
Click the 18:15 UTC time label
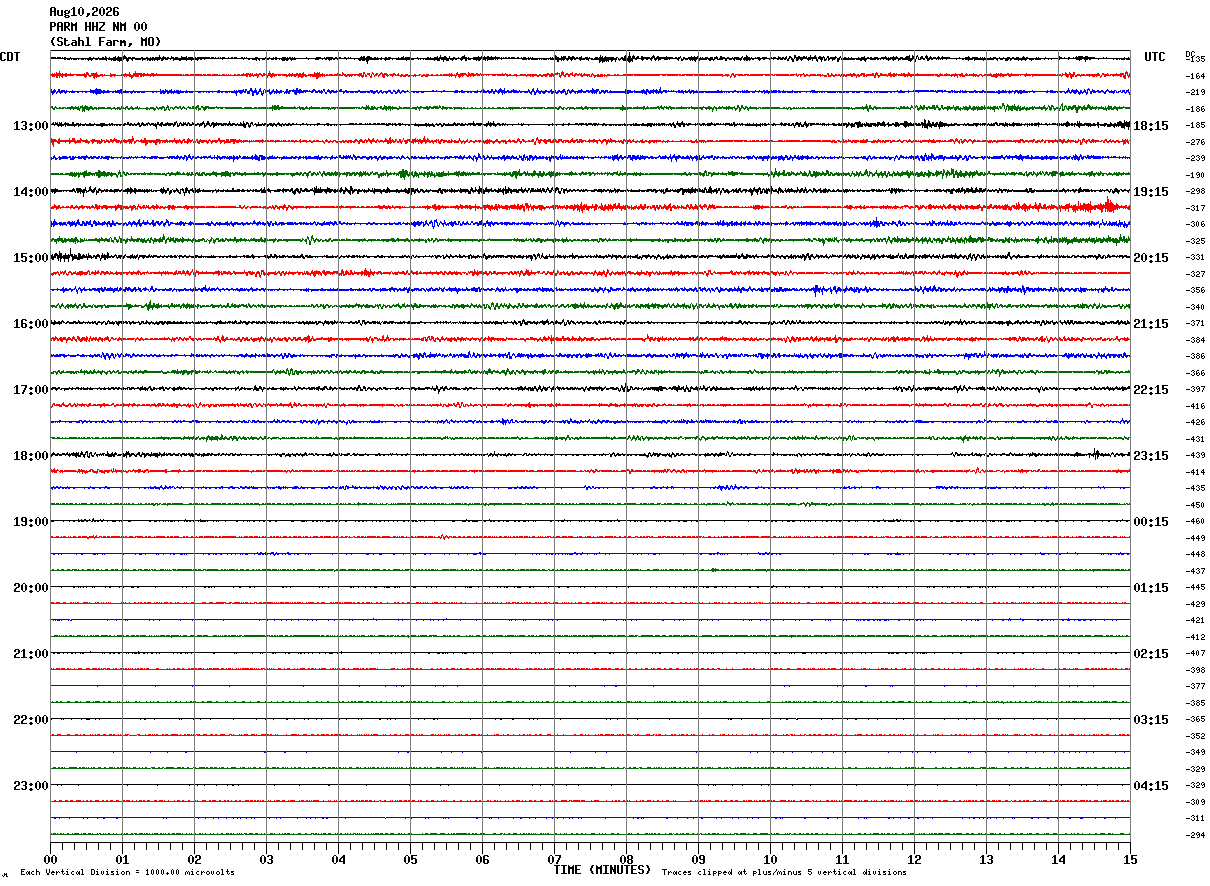click(x=1151, y=126)
